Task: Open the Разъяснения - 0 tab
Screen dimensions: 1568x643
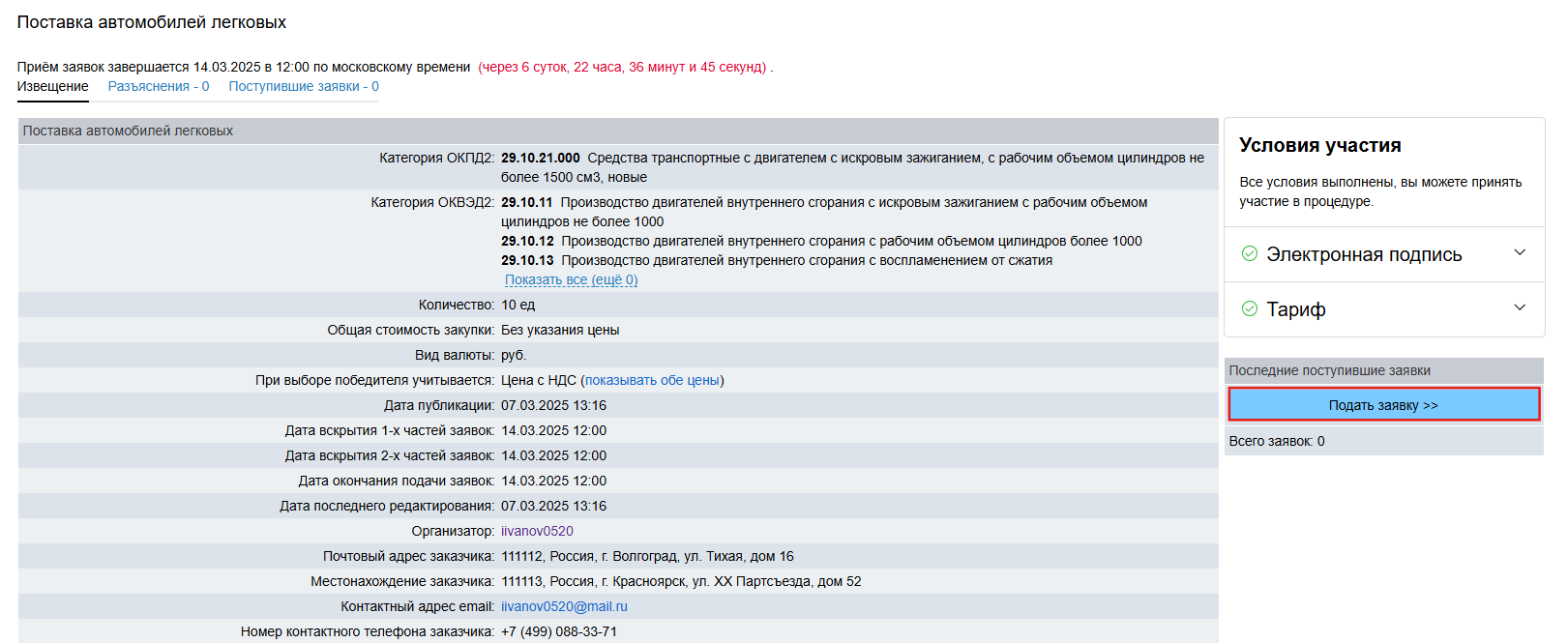Action: pos(159,87)
